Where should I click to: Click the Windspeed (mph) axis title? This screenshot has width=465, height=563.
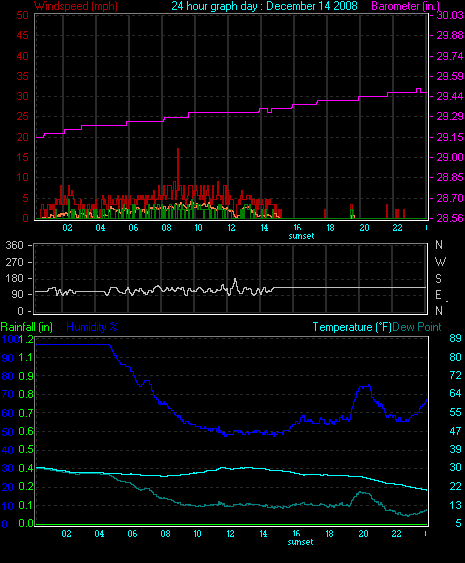coord(76,6)
